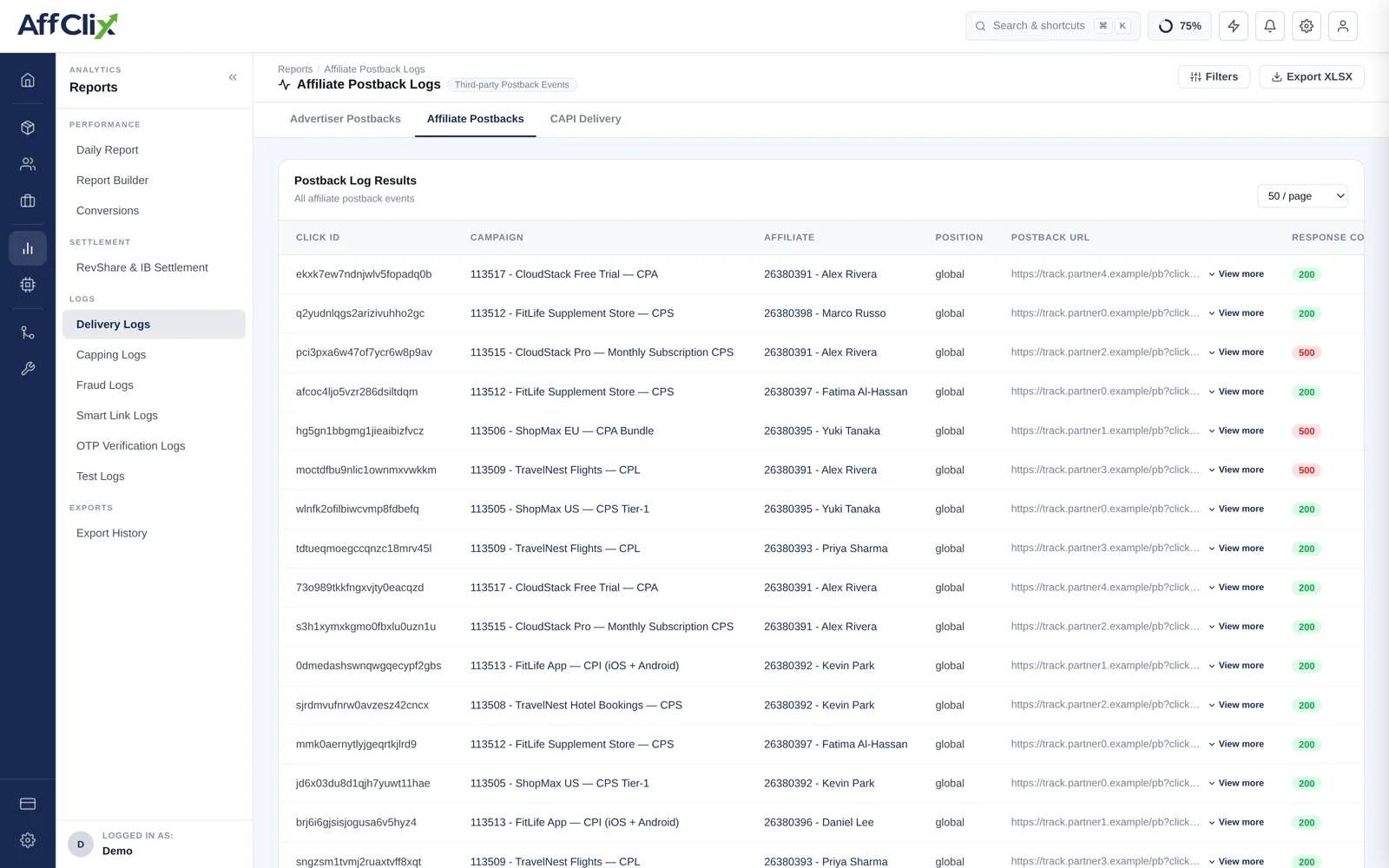Open the settings gear in top bar
The image size is (1389, 868).
tap(1307, 26)
